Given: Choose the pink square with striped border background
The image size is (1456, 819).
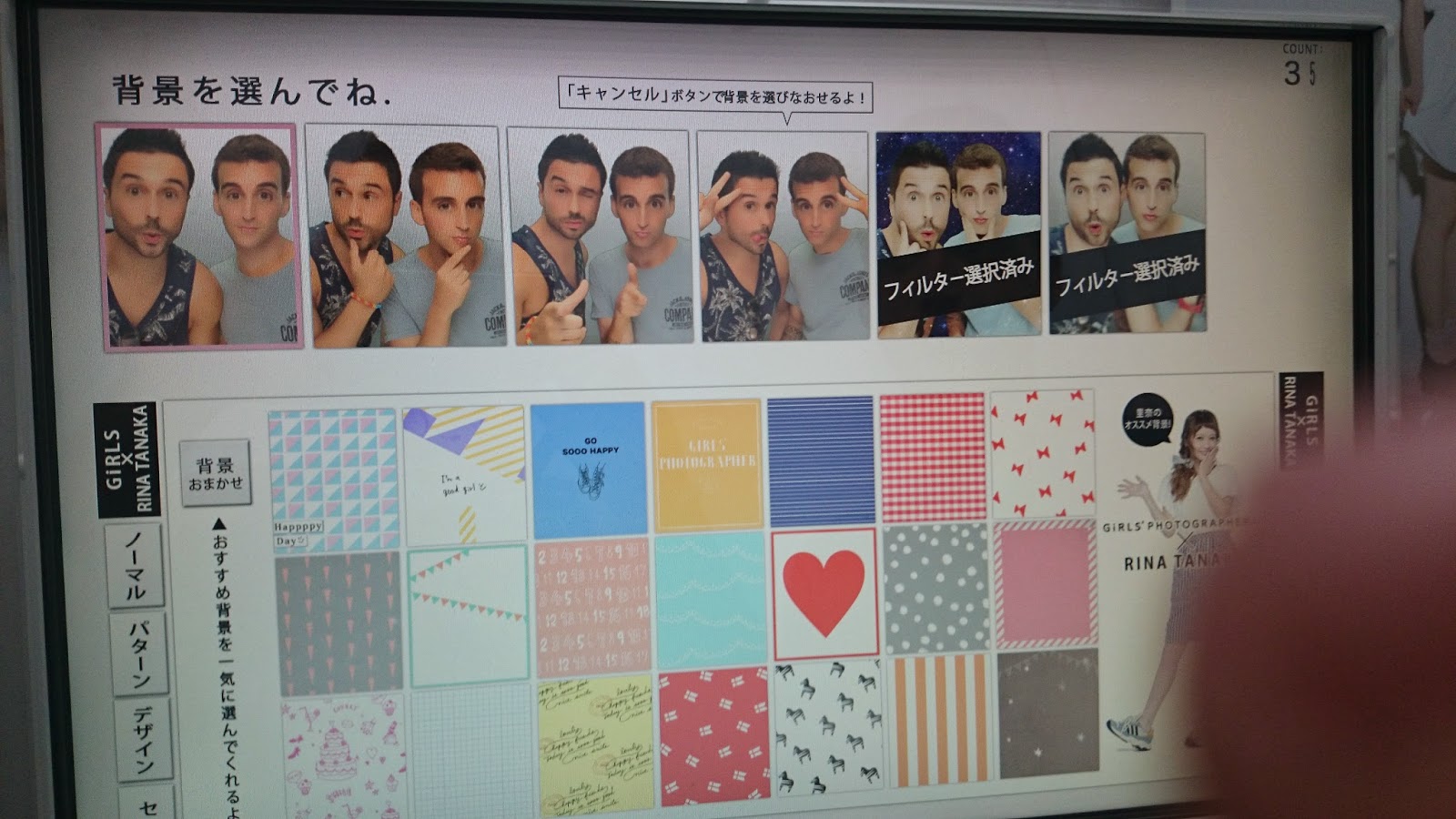Looking at the screenshot, I should pyautogui.click(x=1046, y=583).
